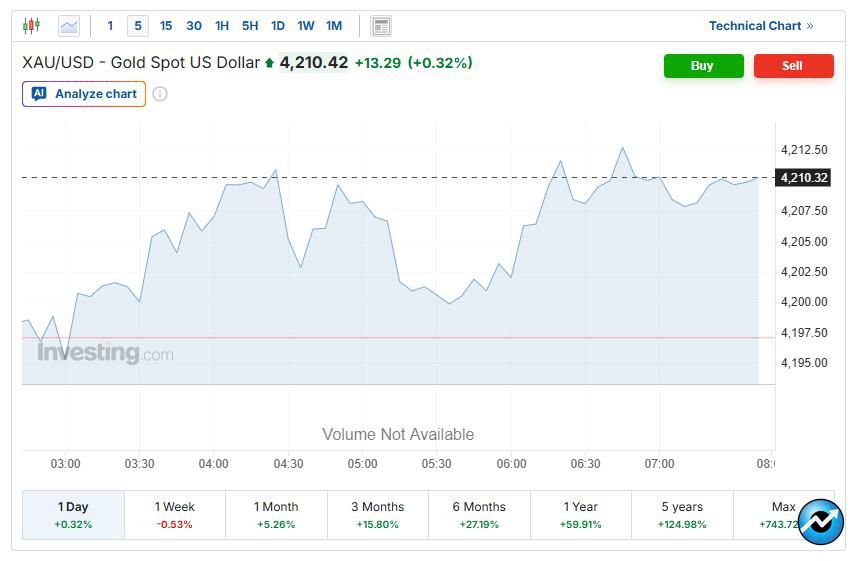Image resolution: width=860 pixels, height=561 pixels.
Task: Click the news layout icon in toolbar
Action: [x=380, y=26]
